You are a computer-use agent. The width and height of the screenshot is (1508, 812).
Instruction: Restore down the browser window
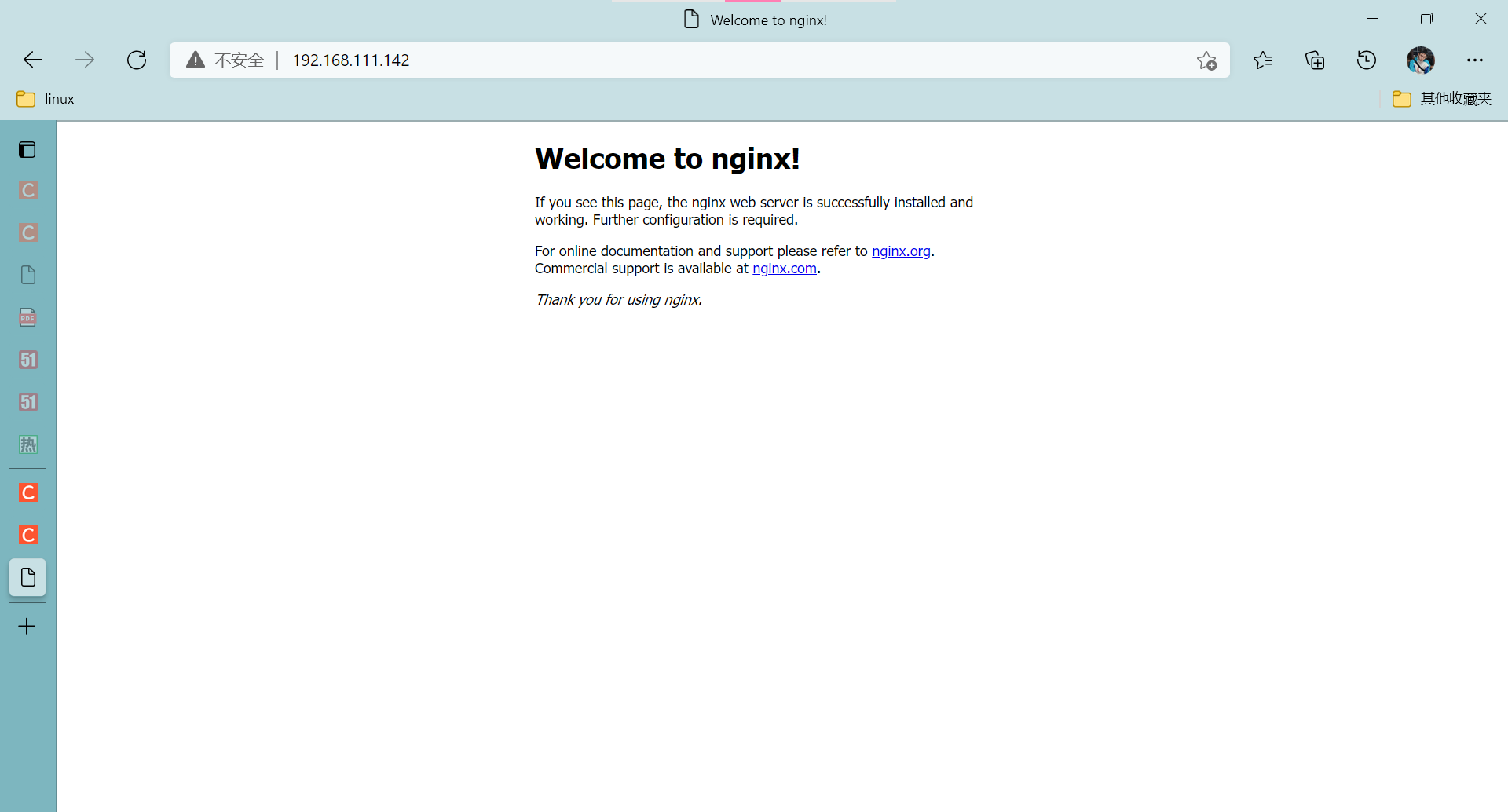click(1426, 19)
